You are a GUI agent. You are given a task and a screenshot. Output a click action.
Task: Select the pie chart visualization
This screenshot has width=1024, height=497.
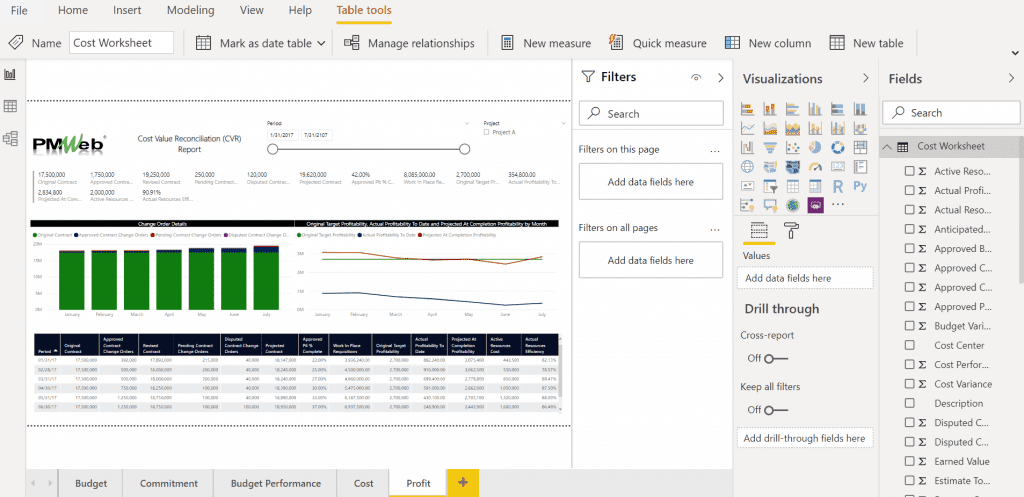815,148
